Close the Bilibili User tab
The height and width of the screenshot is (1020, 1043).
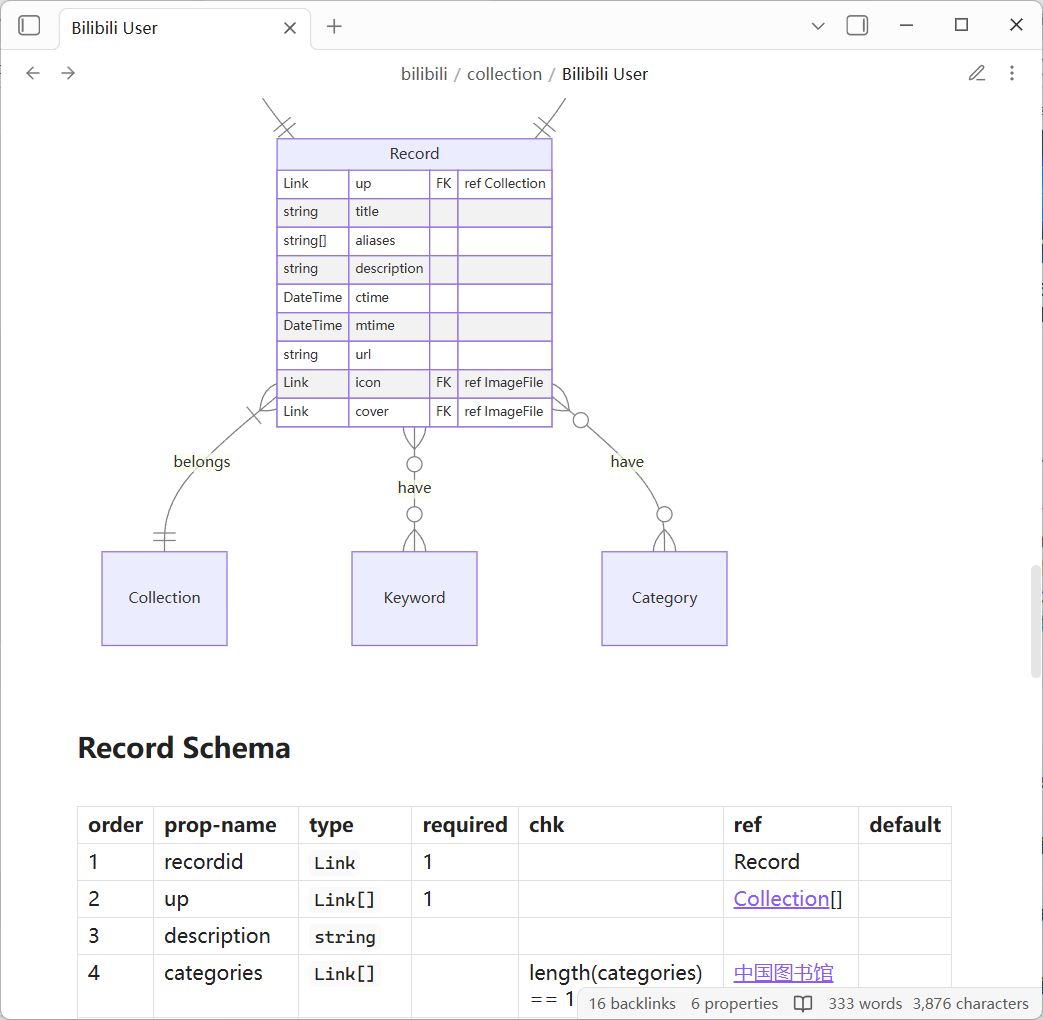pyautogui.click(x=289, y=28)
